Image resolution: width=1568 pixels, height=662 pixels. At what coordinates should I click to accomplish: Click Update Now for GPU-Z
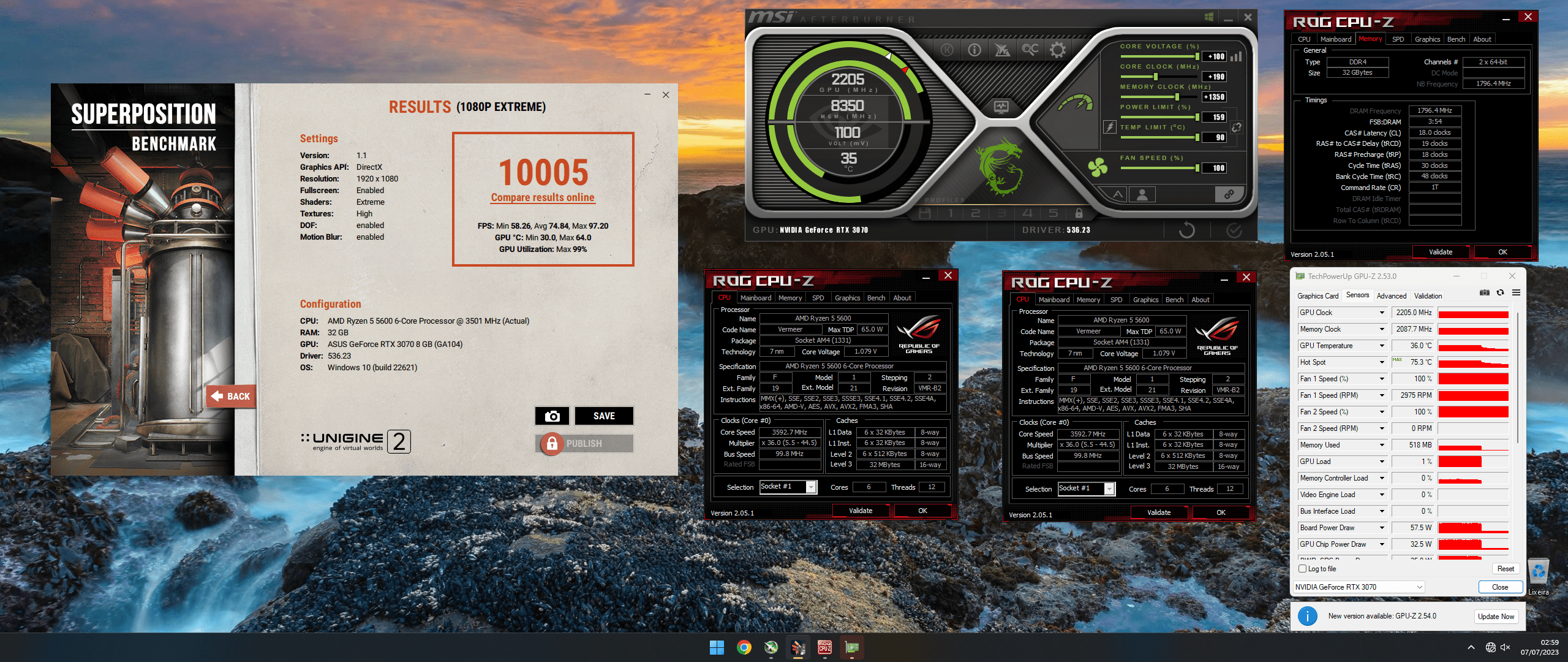pos(1496,617)
